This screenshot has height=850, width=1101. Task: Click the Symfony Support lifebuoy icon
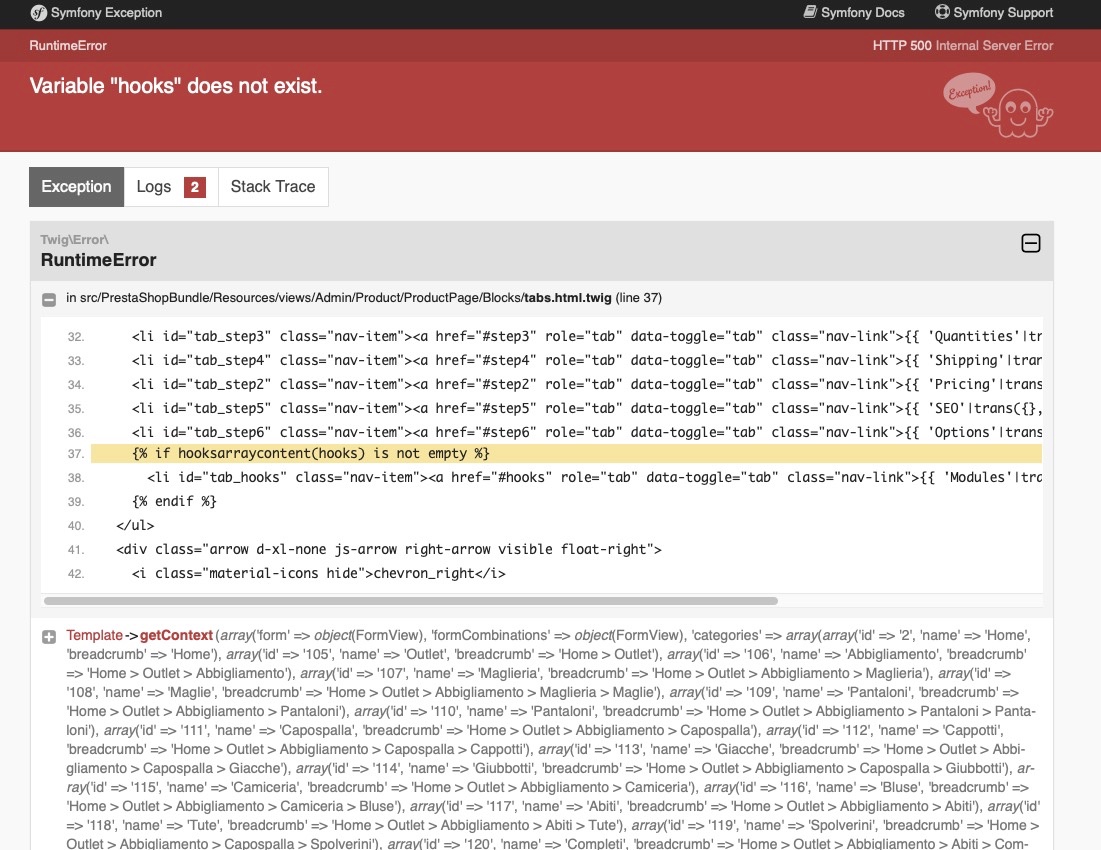(x=942, y=12)
